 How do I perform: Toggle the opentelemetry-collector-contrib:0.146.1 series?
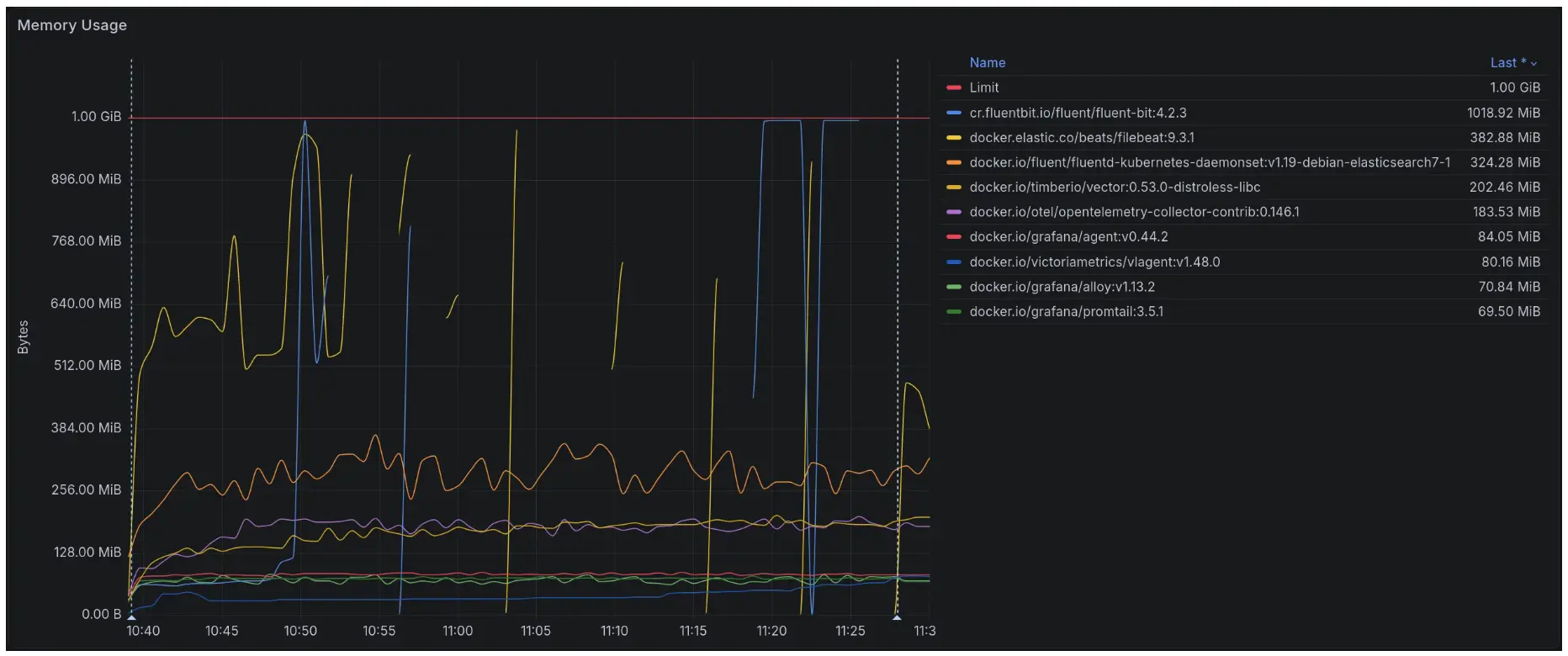1134,212
